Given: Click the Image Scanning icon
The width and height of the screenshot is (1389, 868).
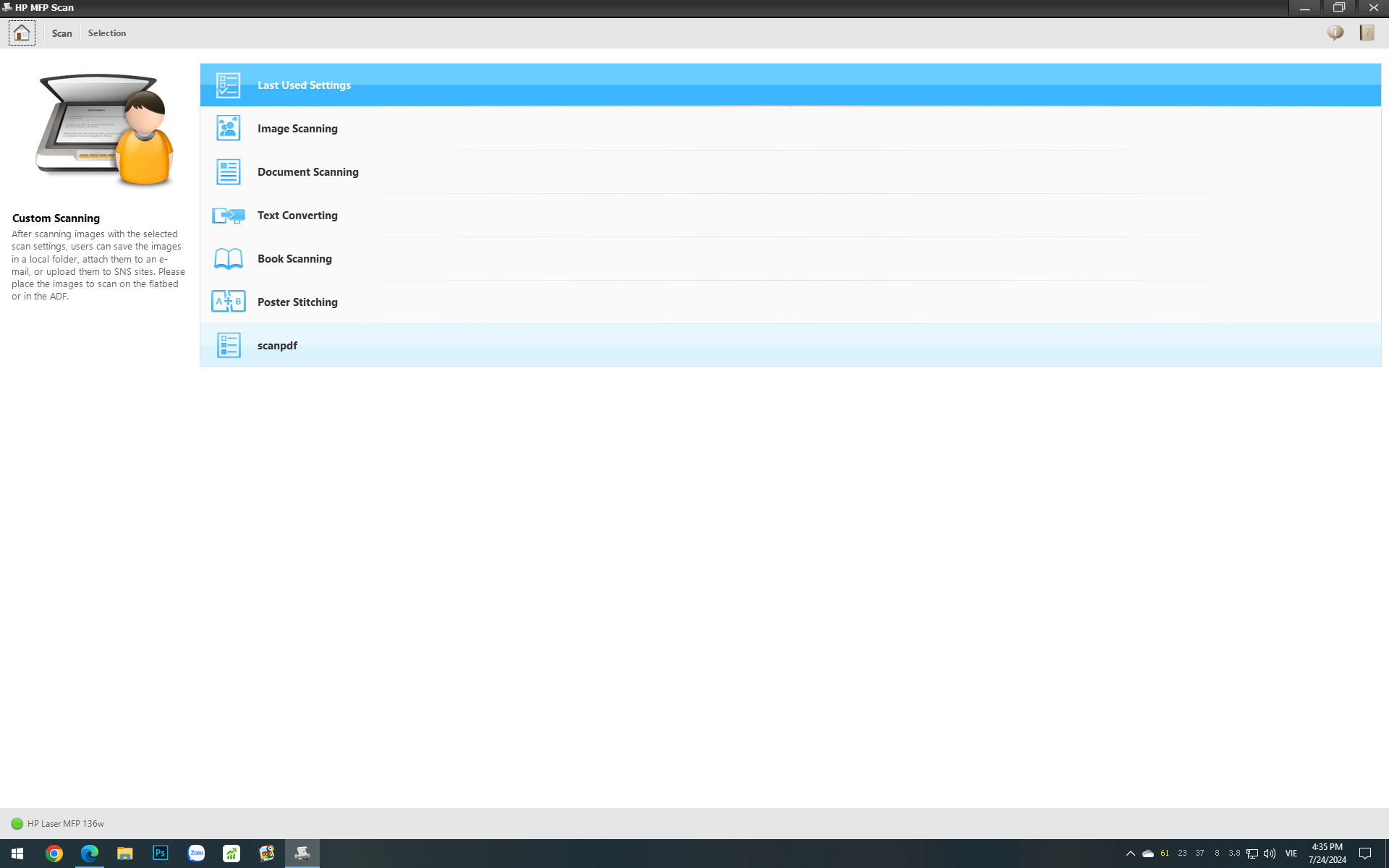Looking at the screenshot, I should [x=228, y=129].
